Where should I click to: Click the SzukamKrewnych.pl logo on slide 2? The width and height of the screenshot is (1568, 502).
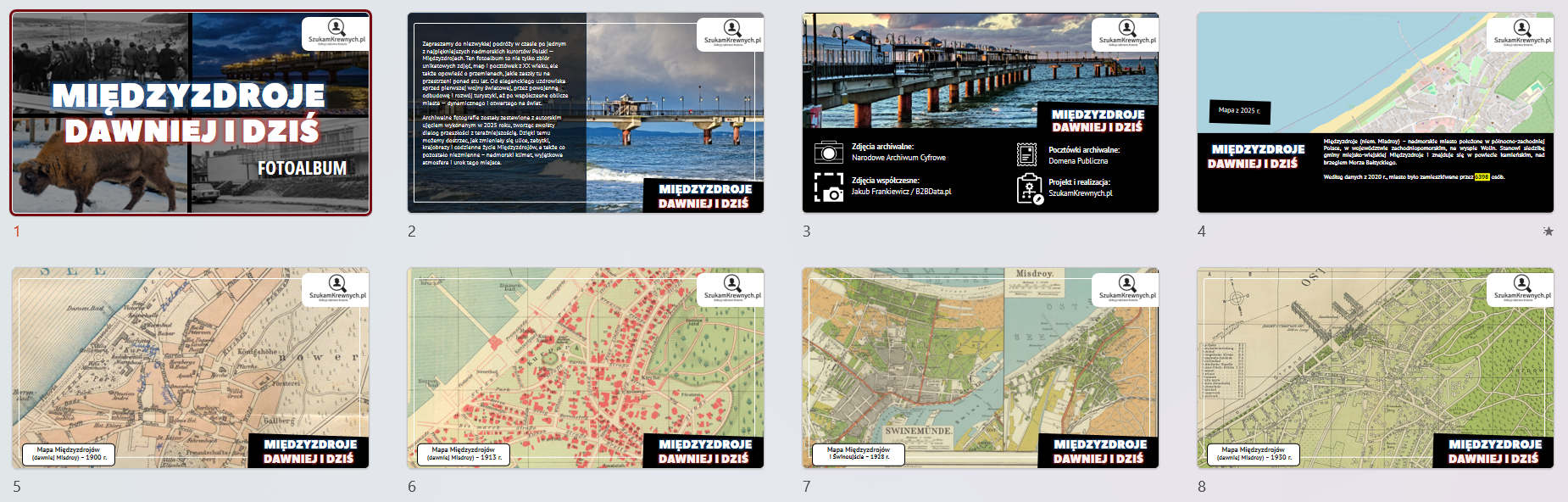click(x=731, y=33)
